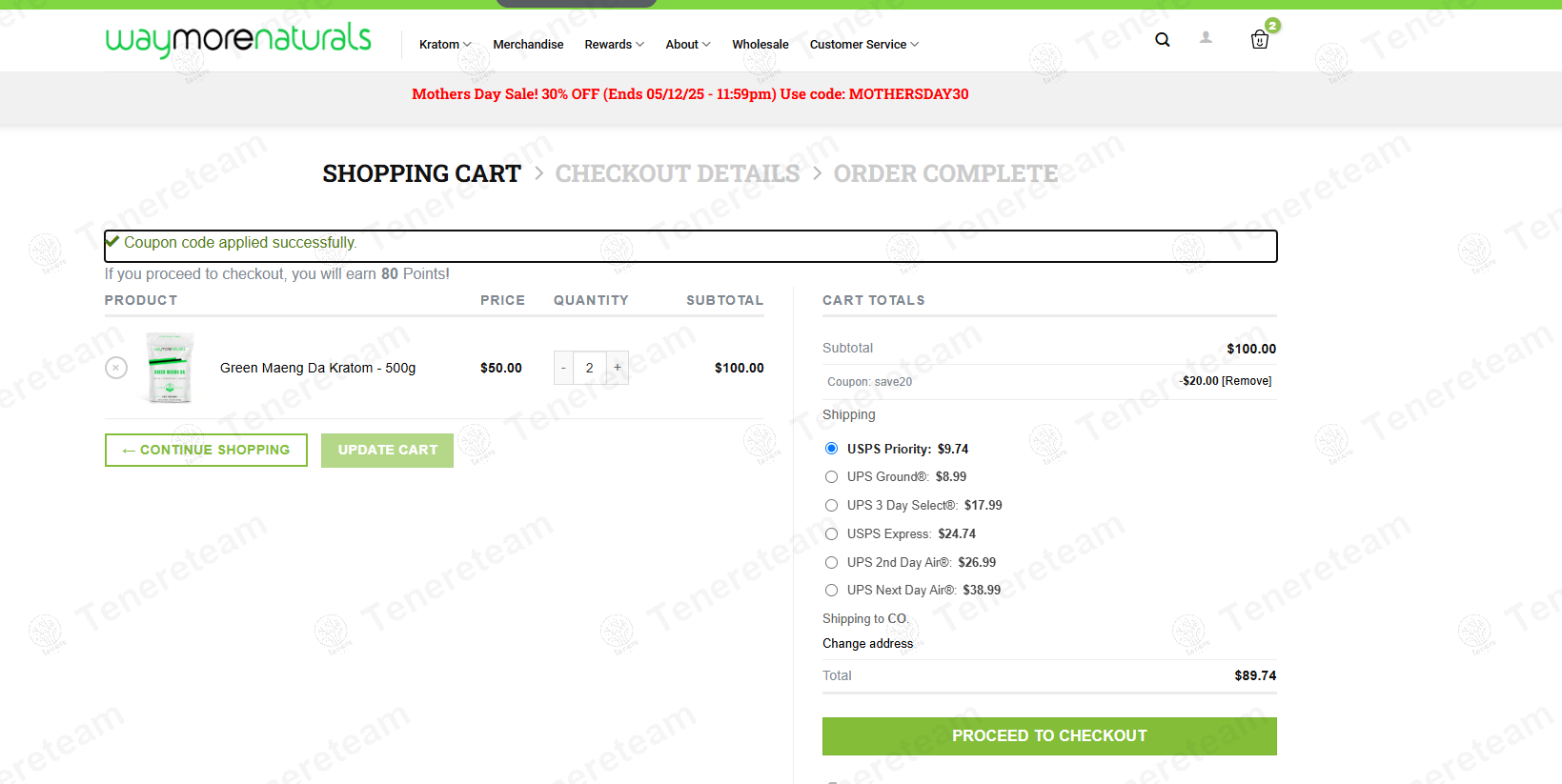Expand the Kratom menu dropdown
Viewport: 1562px width, 784px height.
click(x=445, y=45)
